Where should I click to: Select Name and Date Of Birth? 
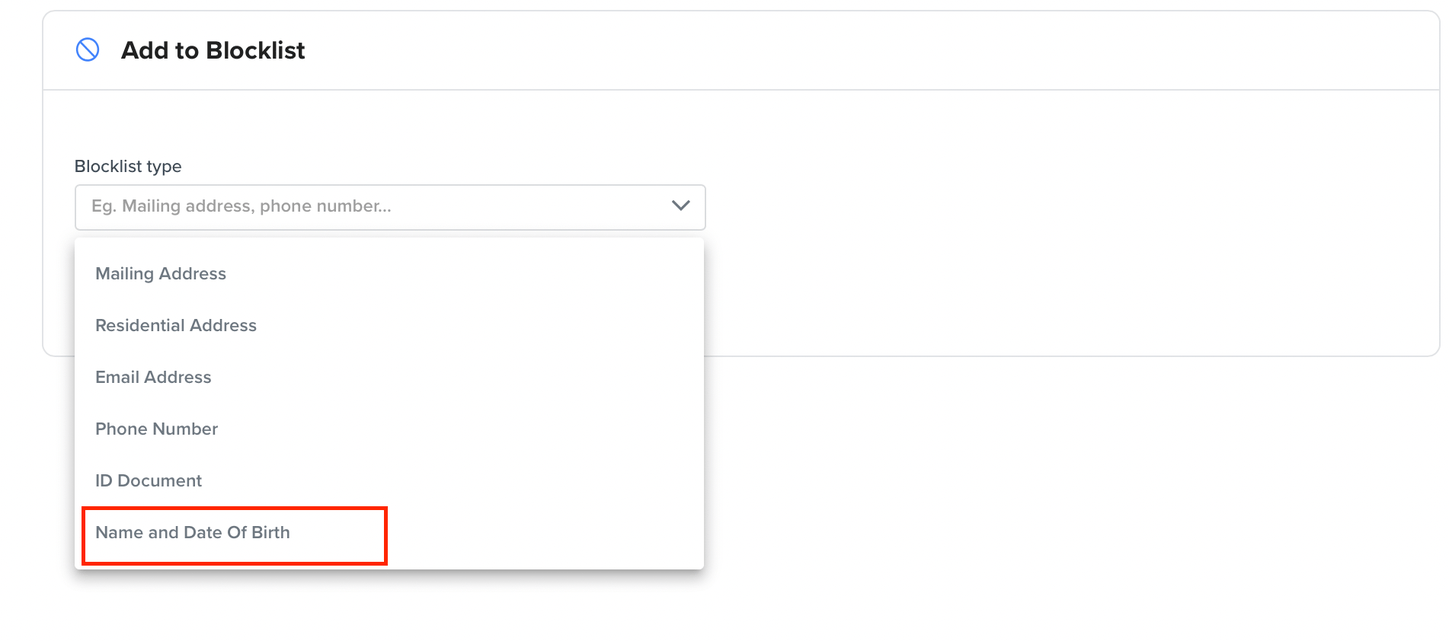pos(389,533)
